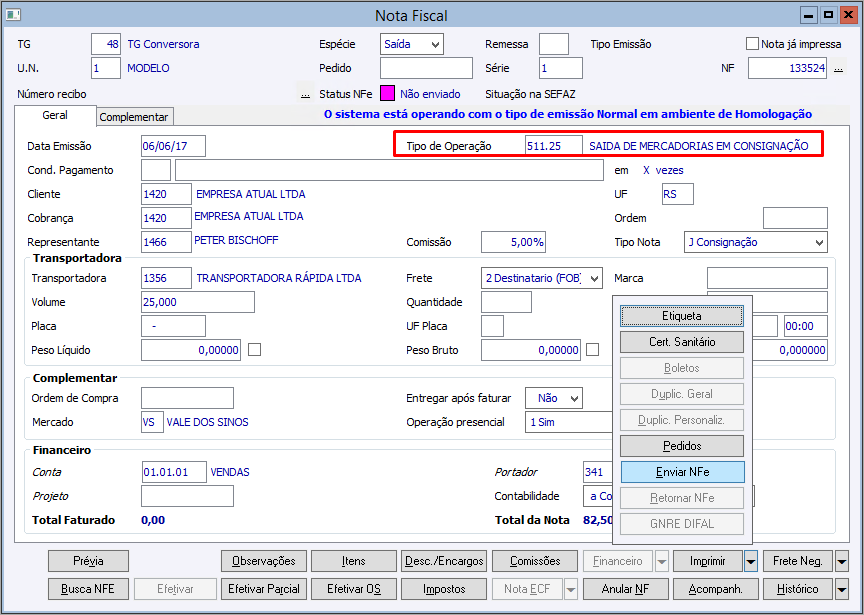This screenshot has width=864, height=615.
Task: Toggle the checkbox next to Peso Bruto
Action: tap(592, 349)
